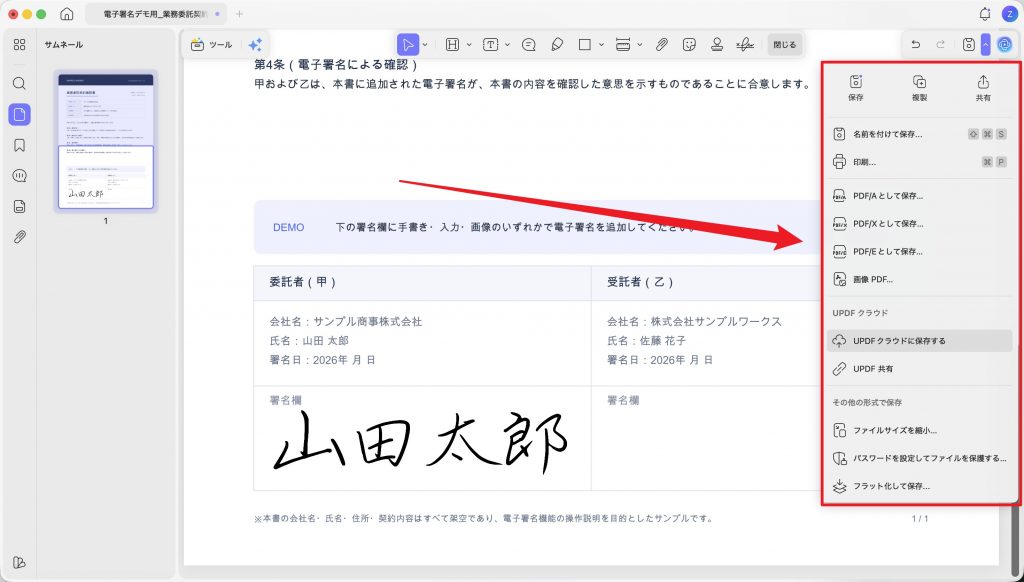Choose PDF/X として保存...

pos(920,223)
